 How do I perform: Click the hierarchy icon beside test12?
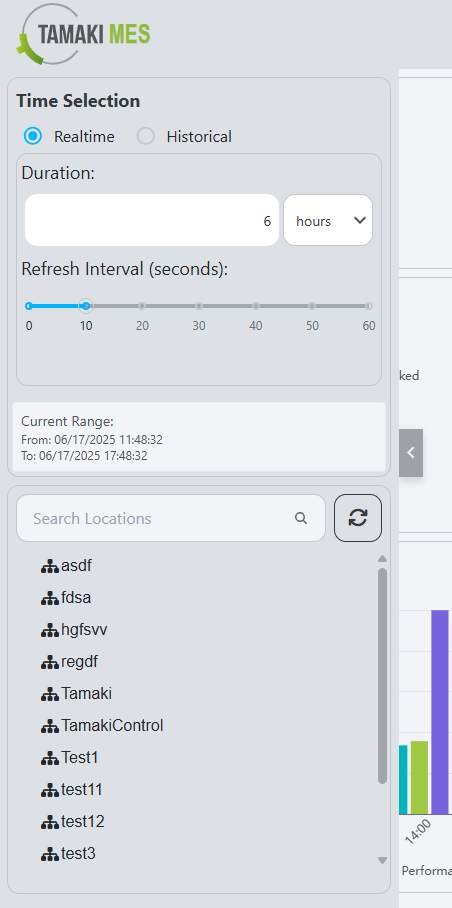point(50,822)
